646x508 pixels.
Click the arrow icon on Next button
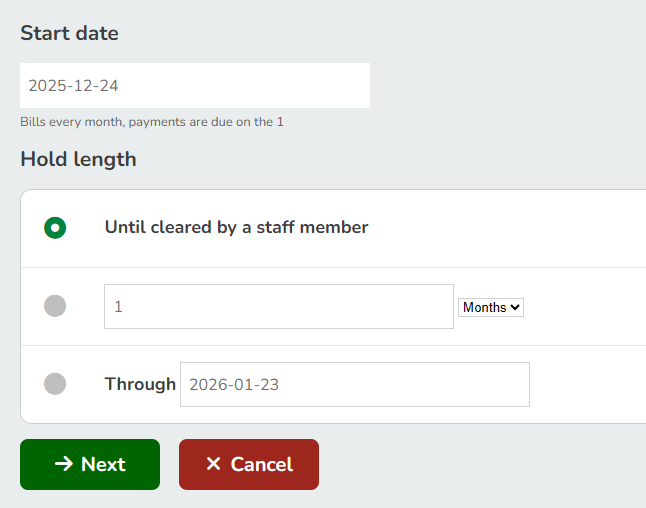click(63, 464)
